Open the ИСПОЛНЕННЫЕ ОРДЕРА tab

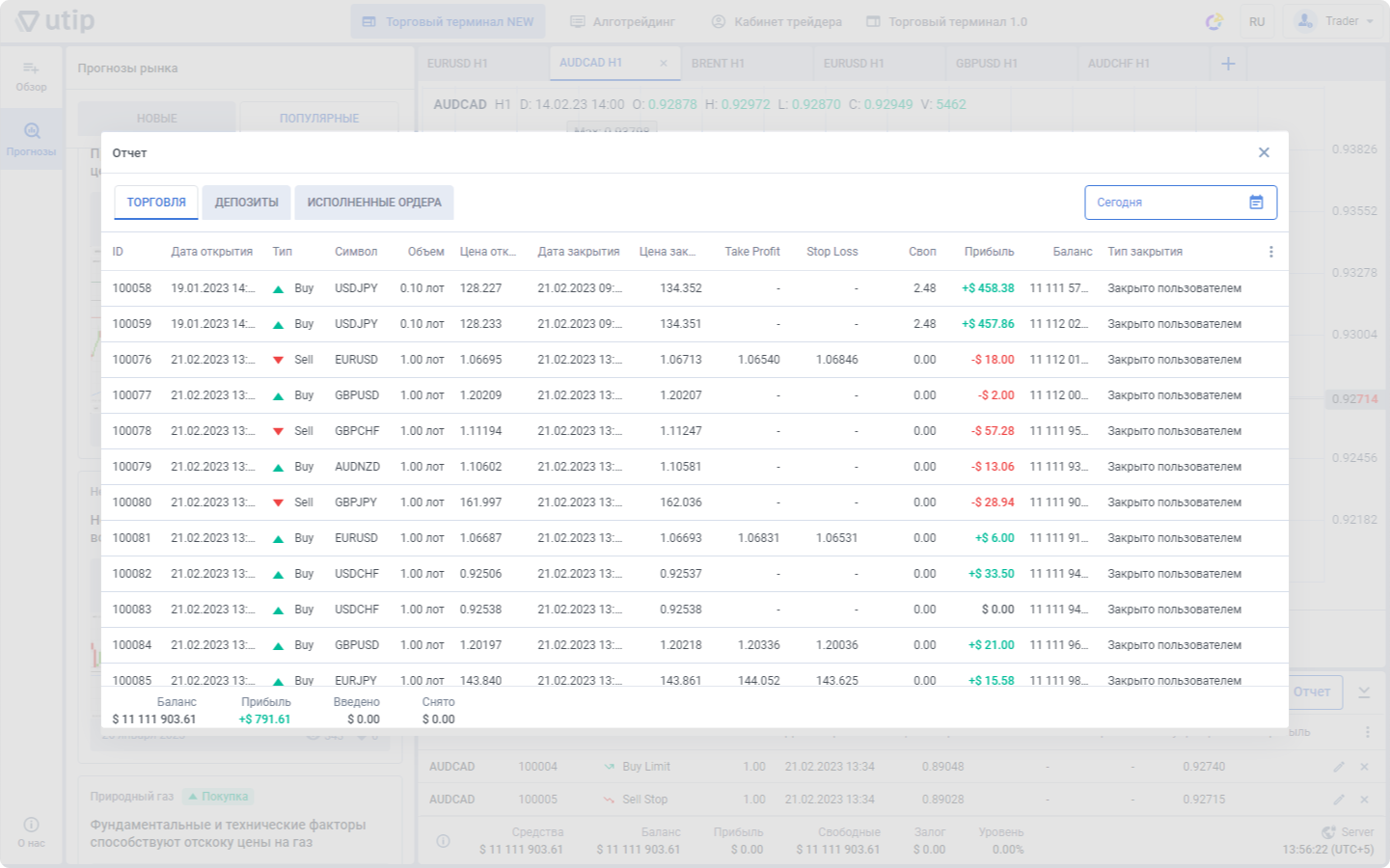[374, 203]
